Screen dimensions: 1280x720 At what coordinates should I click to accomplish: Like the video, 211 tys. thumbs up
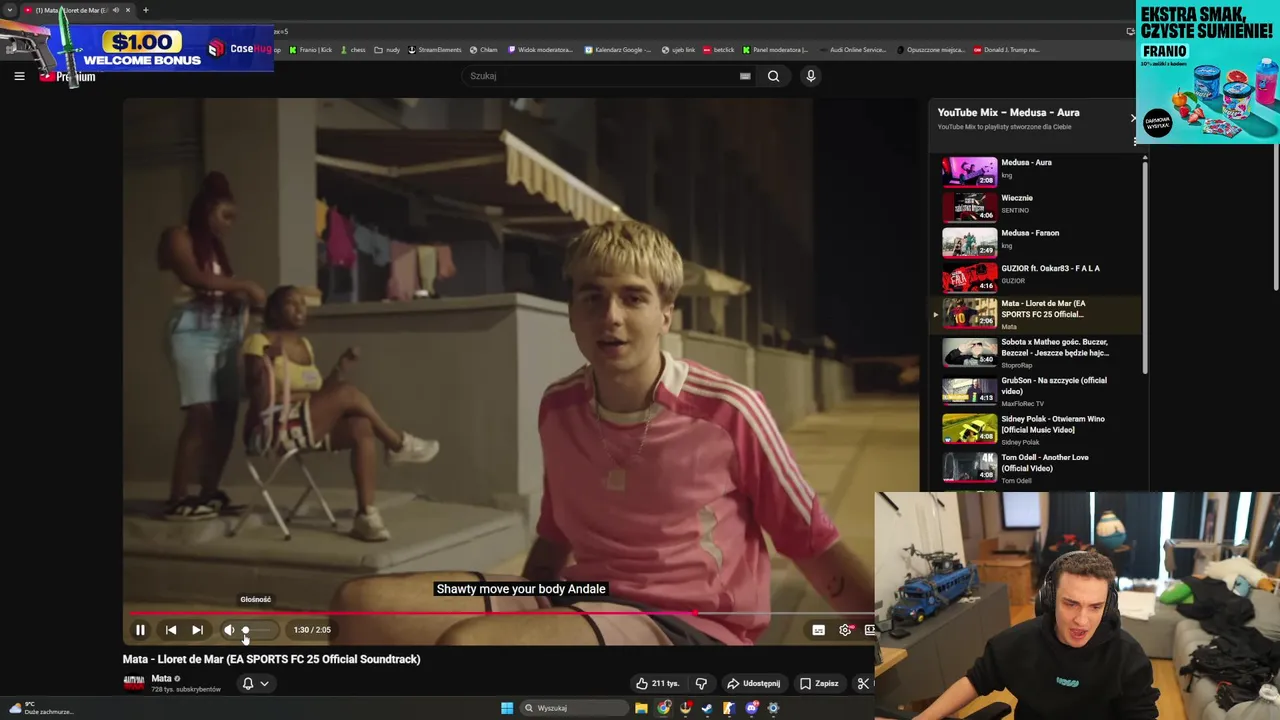657,684
